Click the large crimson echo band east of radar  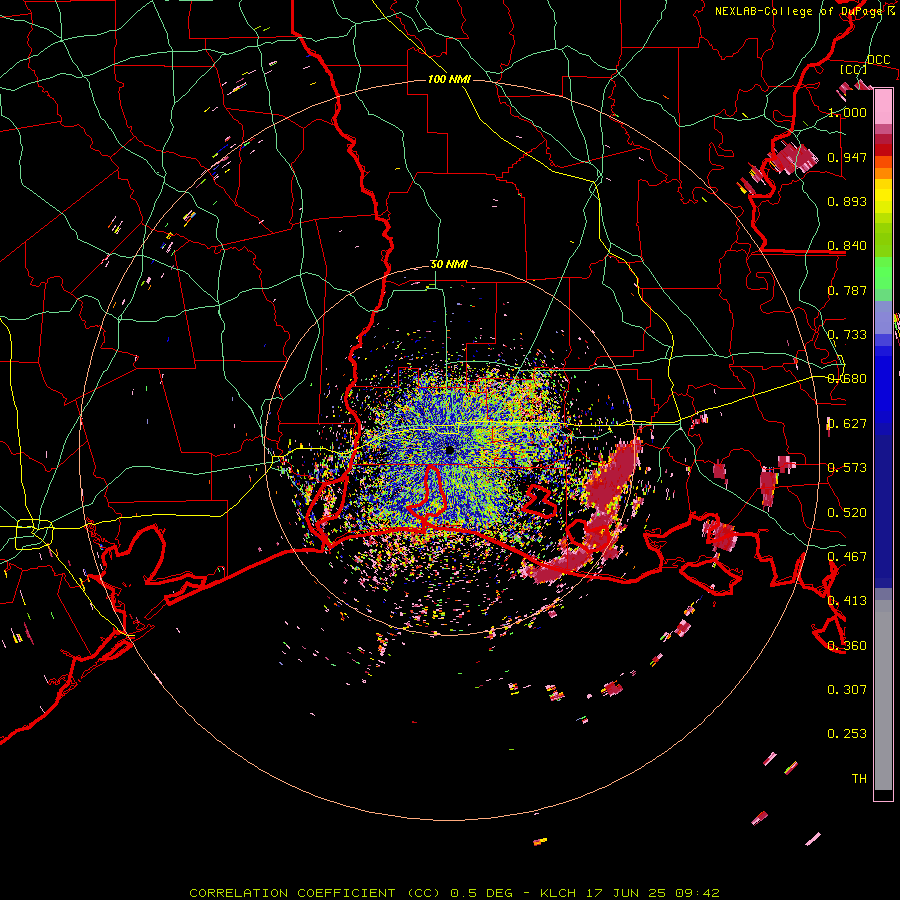[x=612, y=476]
